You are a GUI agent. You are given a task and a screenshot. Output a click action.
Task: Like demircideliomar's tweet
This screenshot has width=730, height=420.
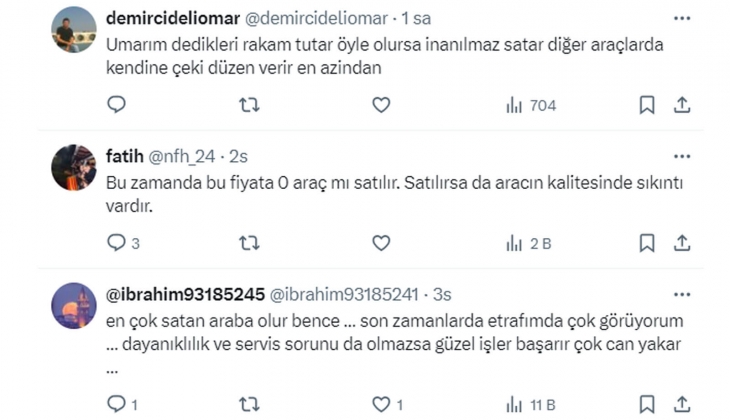(x=381, y=105)
